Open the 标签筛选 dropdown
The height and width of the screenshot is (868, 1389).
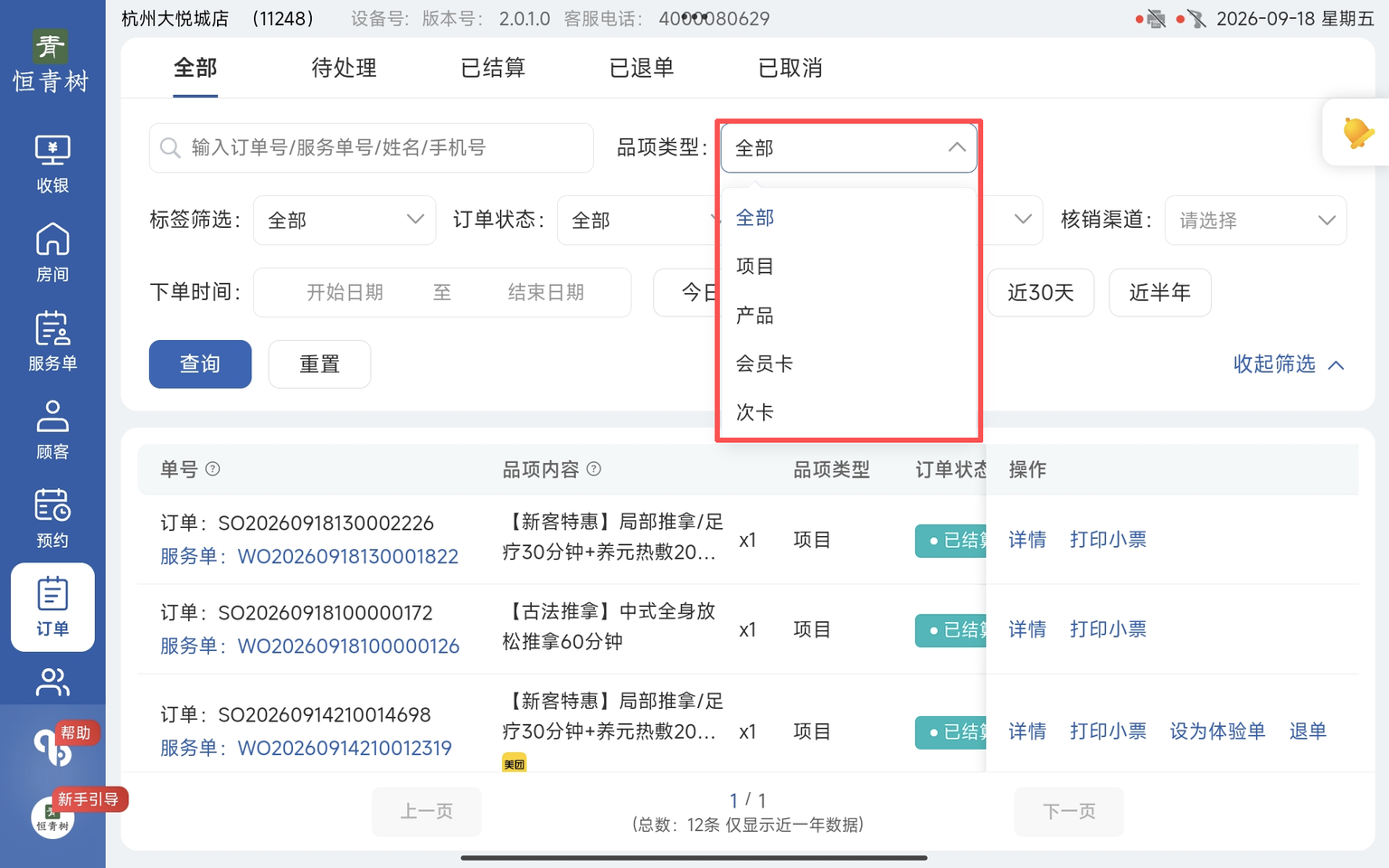tap(345, 220)
